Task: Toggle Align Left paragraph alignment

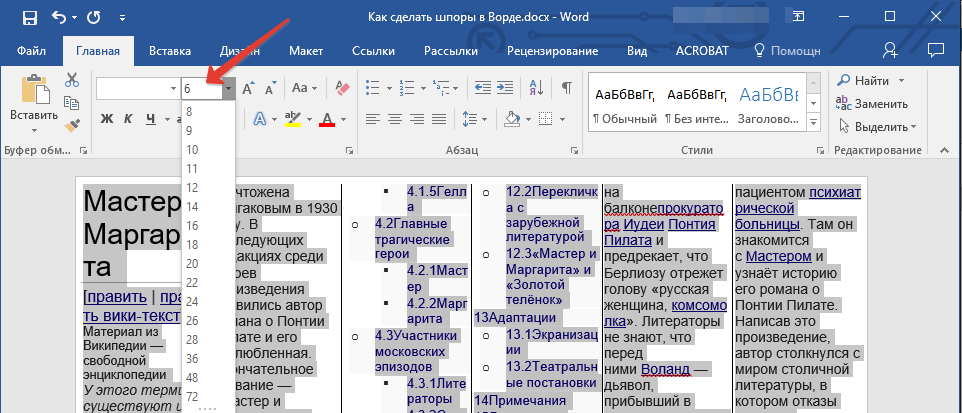Action: coord(374,118)
